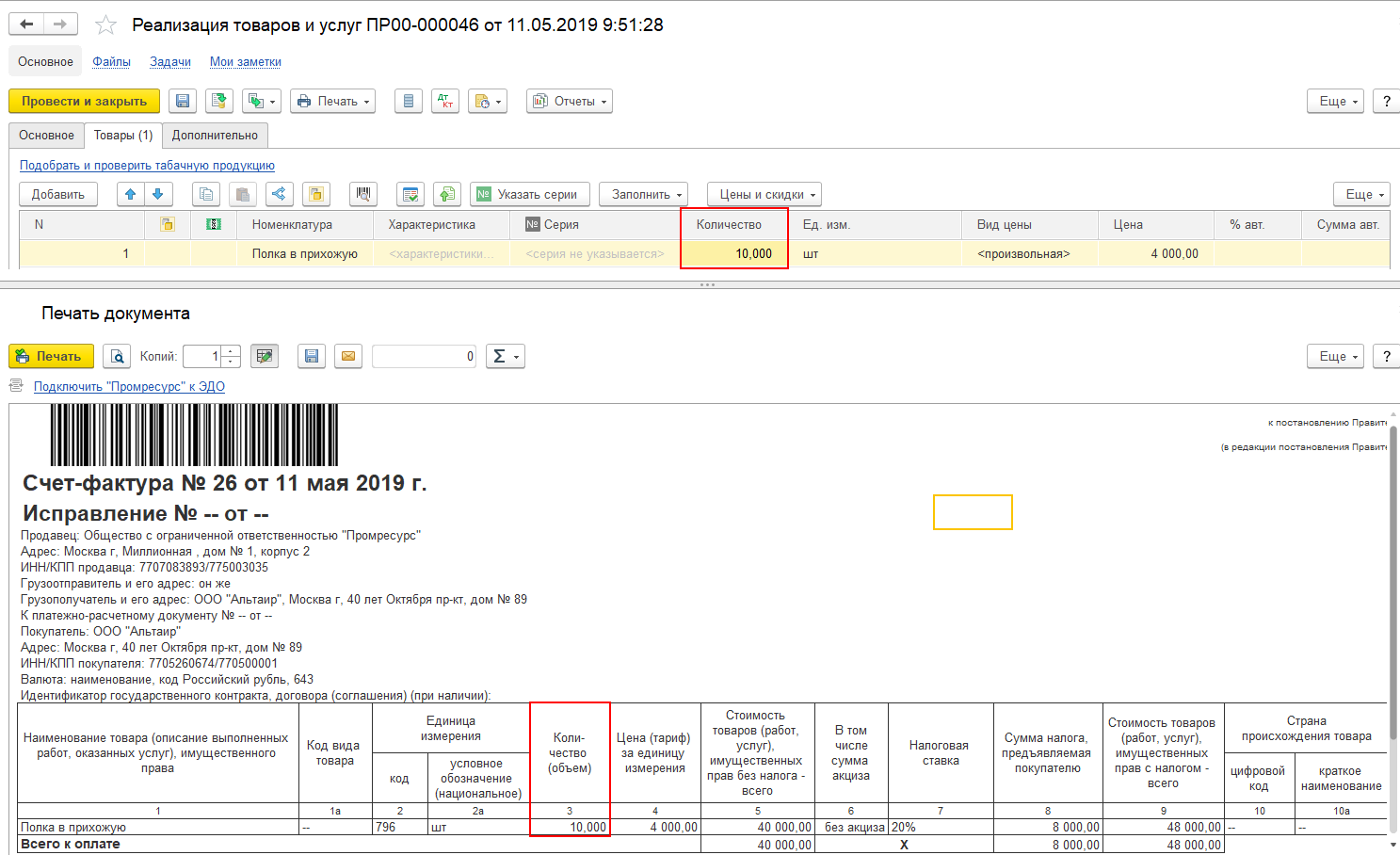Open the document structure list icon
1400x855 pixels.
click(x=408, y=101)
